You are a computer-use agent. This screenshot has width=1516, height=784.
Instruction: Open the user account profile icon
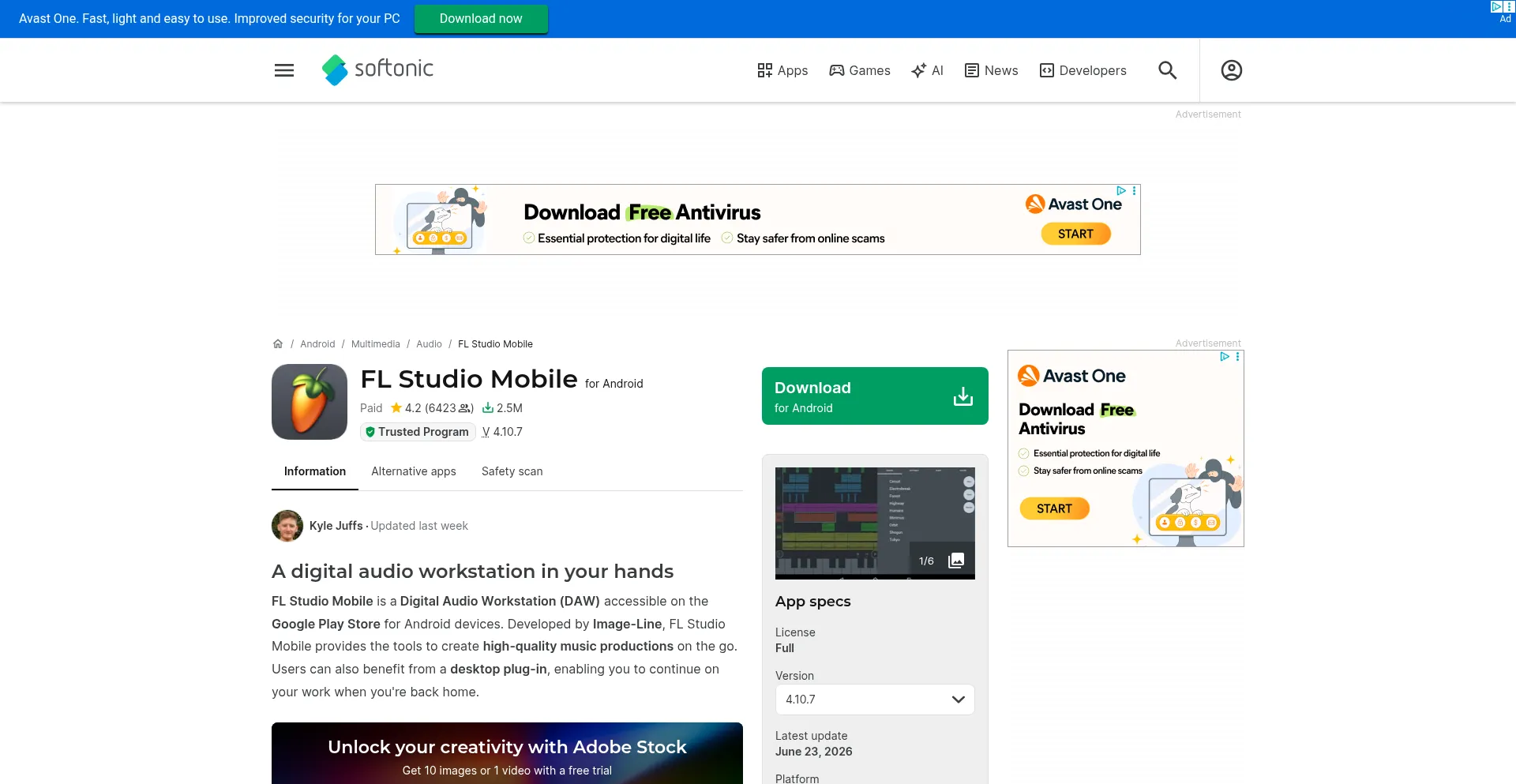(x=1231, y=70)
